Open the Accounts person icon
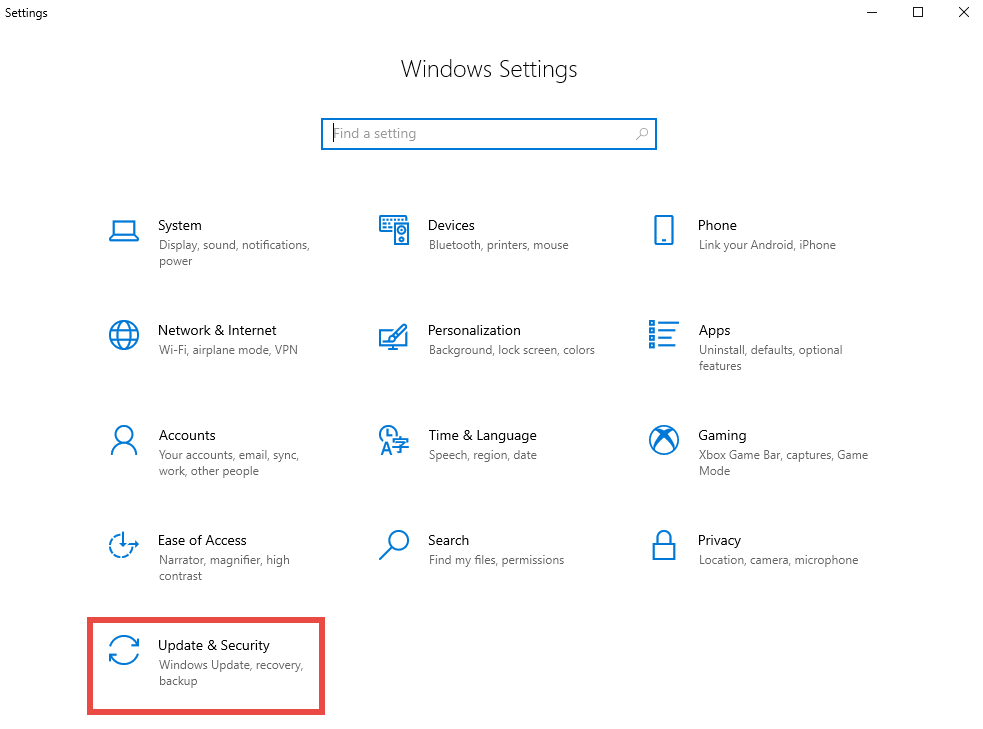This screenshot has width=983, height=729. click(124, 440)
